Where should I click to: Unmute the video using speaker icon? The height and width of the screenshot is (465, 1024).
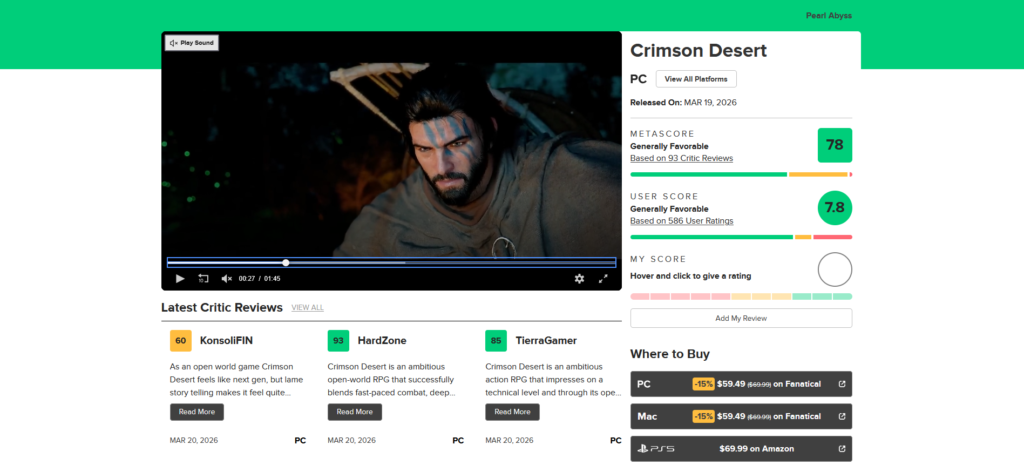227,279
